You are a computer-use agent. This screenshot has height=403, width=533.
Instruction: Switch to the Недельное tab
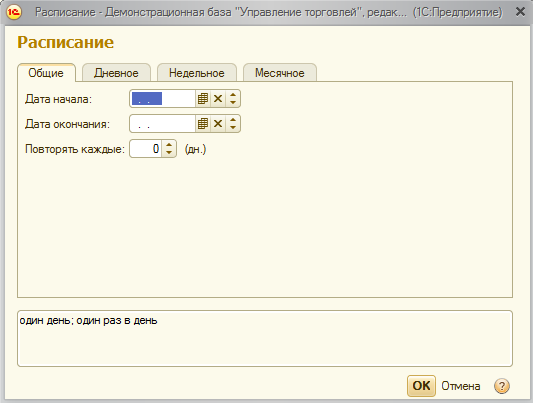[x=196, y=73]
